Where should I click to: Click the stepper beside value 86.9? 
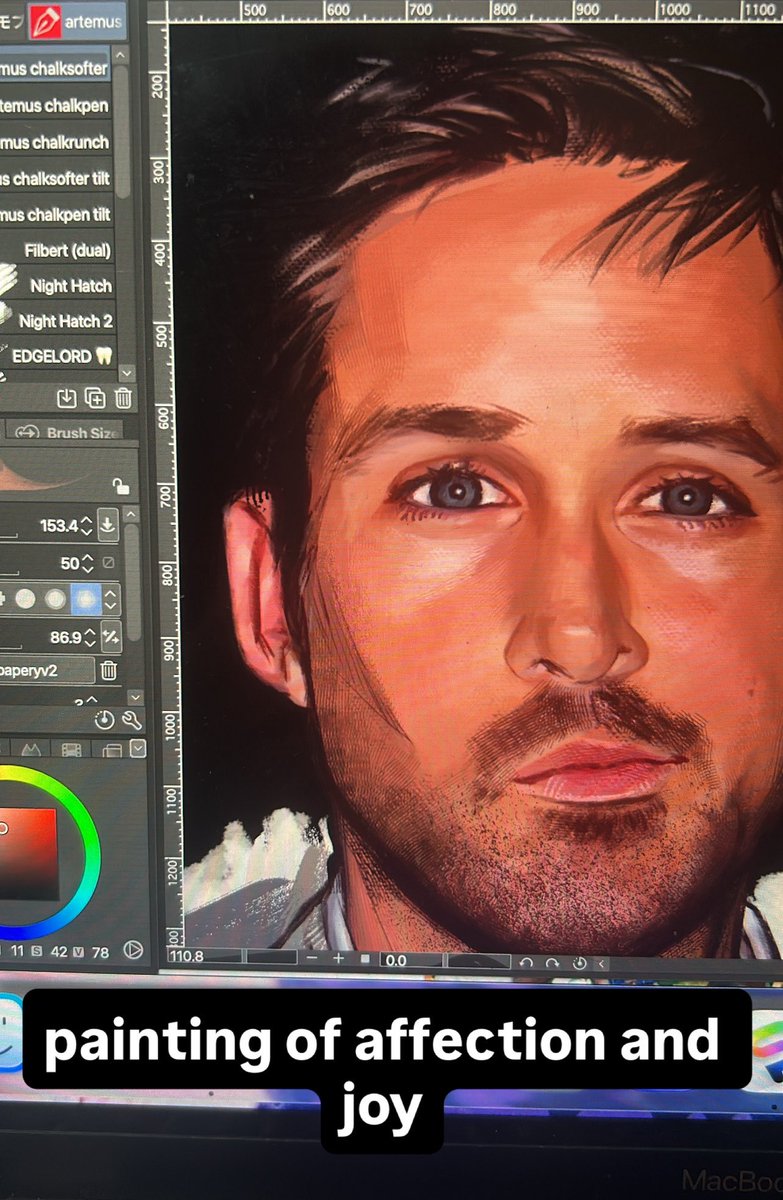click(90, 636)
